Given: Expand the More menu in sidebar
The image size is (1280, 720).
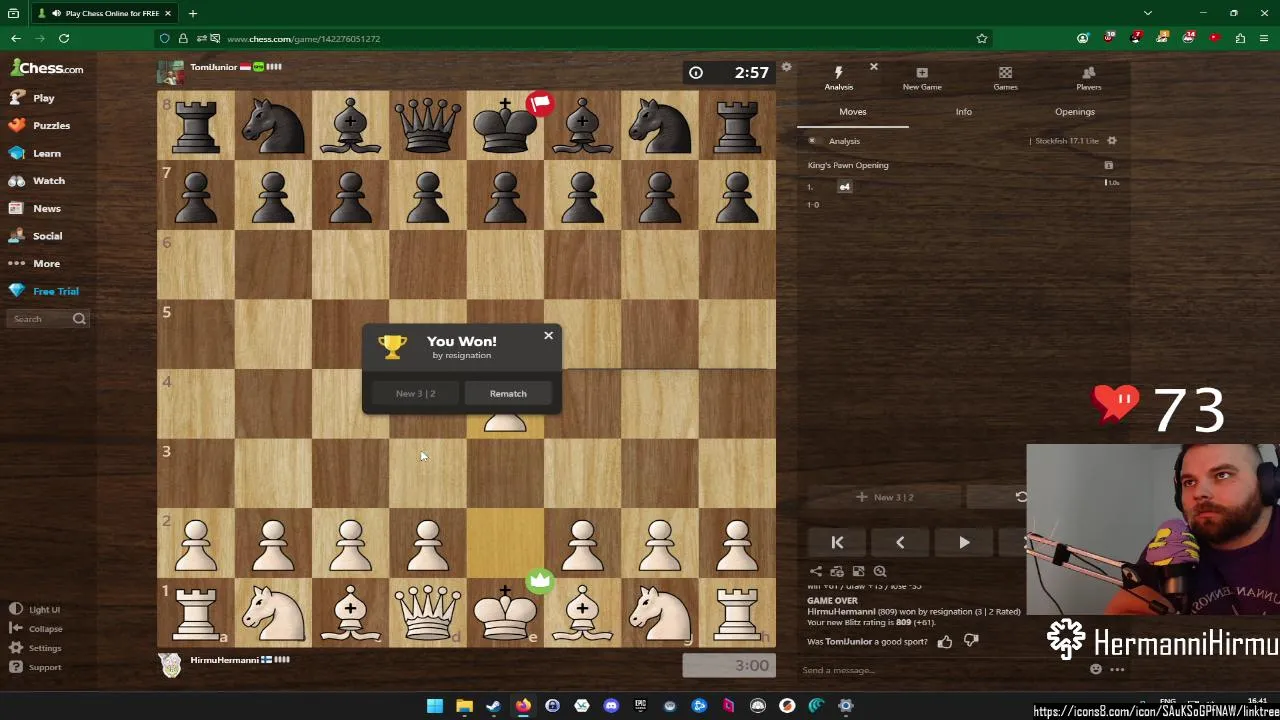Looking at the screenshot, I should [x=35, y=263].
